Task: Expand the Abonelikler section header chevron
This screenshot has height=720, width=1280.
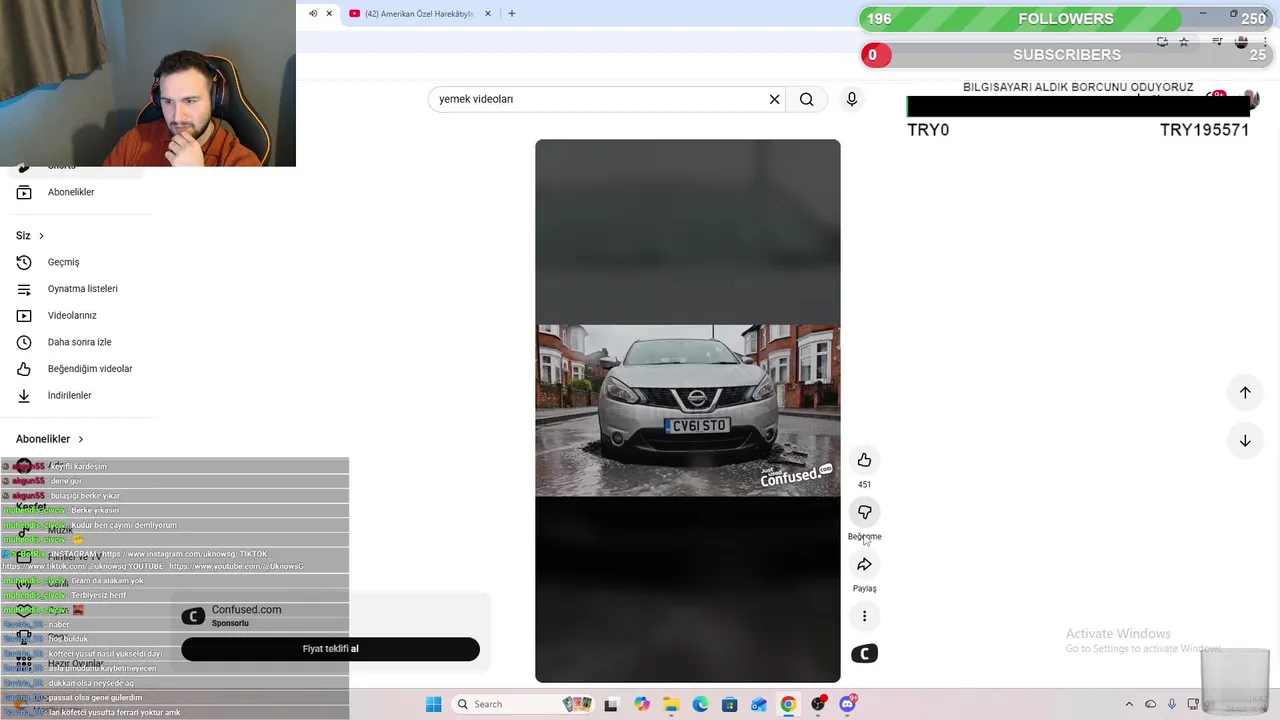Action: tap(81, 439)
